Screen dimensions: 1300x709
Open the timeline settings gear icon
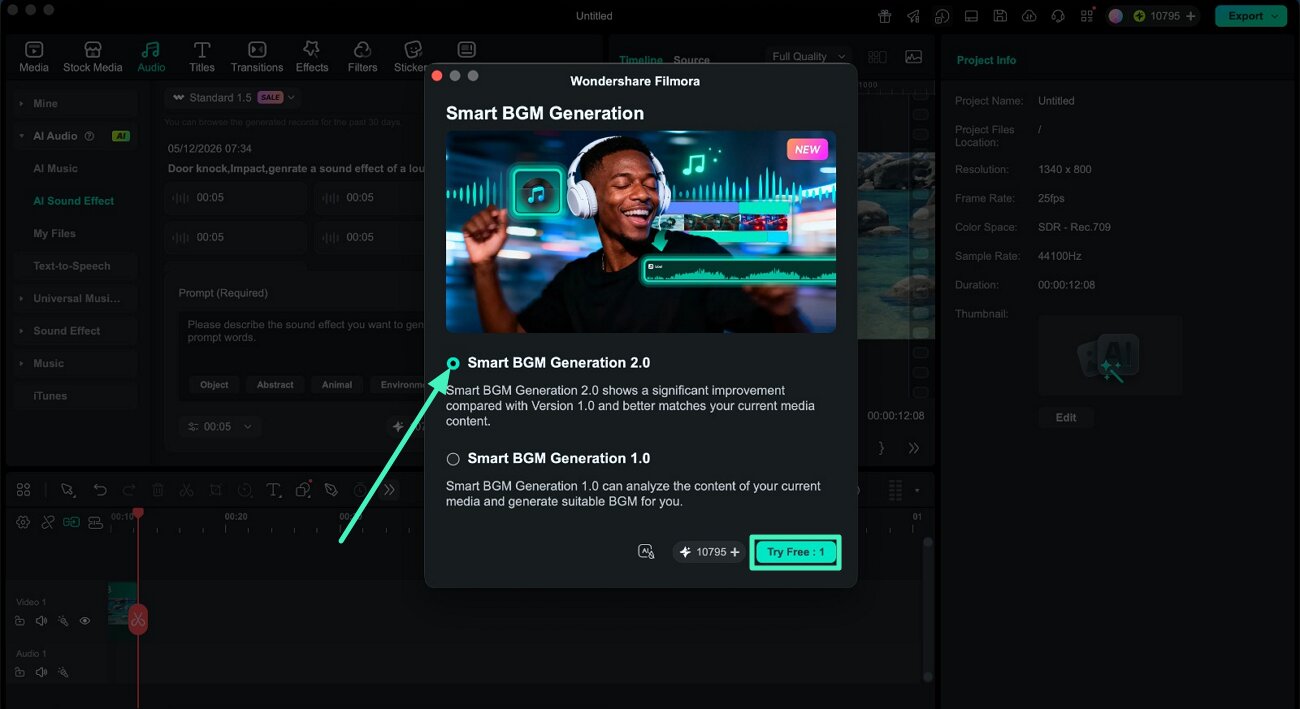pyautogui.click(x=23, y=522)
